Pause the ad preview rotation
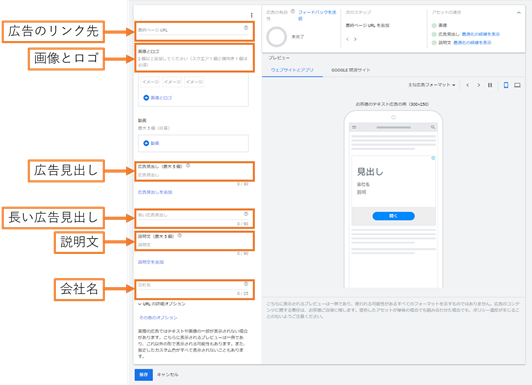The height and width of the screenshot is (385, 532). point(490,85)
